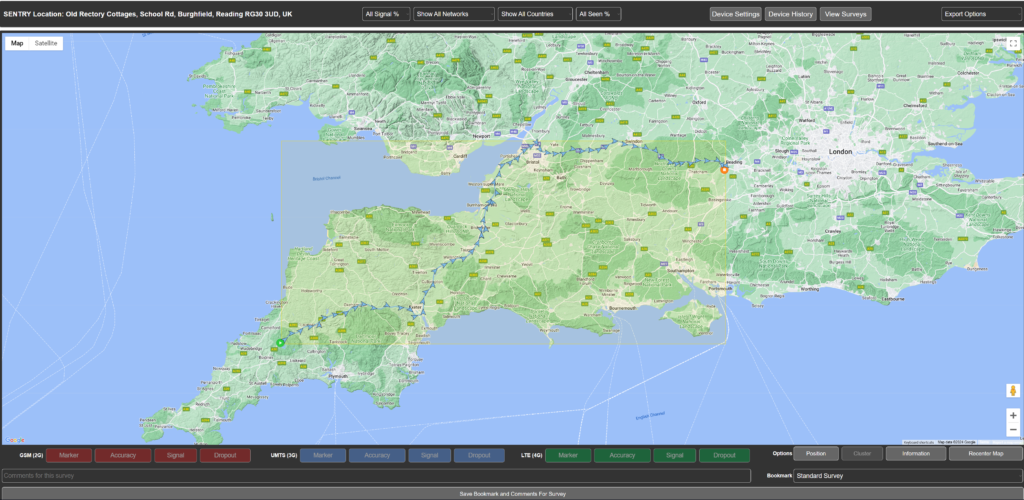
Task: Toggle UMTS (3G) Accuracy
Action: click(x=377, y=455)
